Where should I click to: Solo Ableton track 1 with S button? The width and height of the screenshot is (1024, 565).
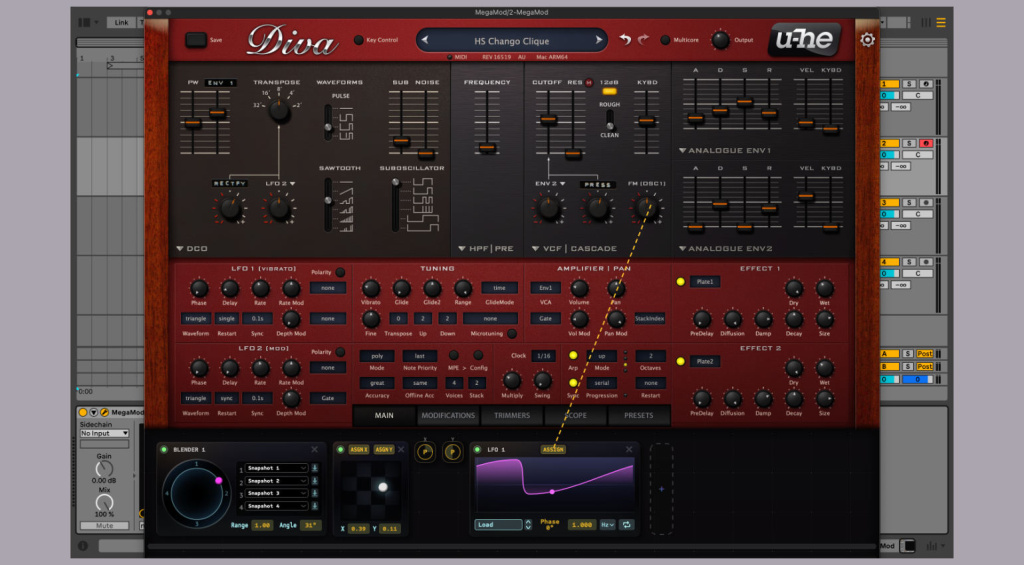pyautogui.click(x=908, y=84)
